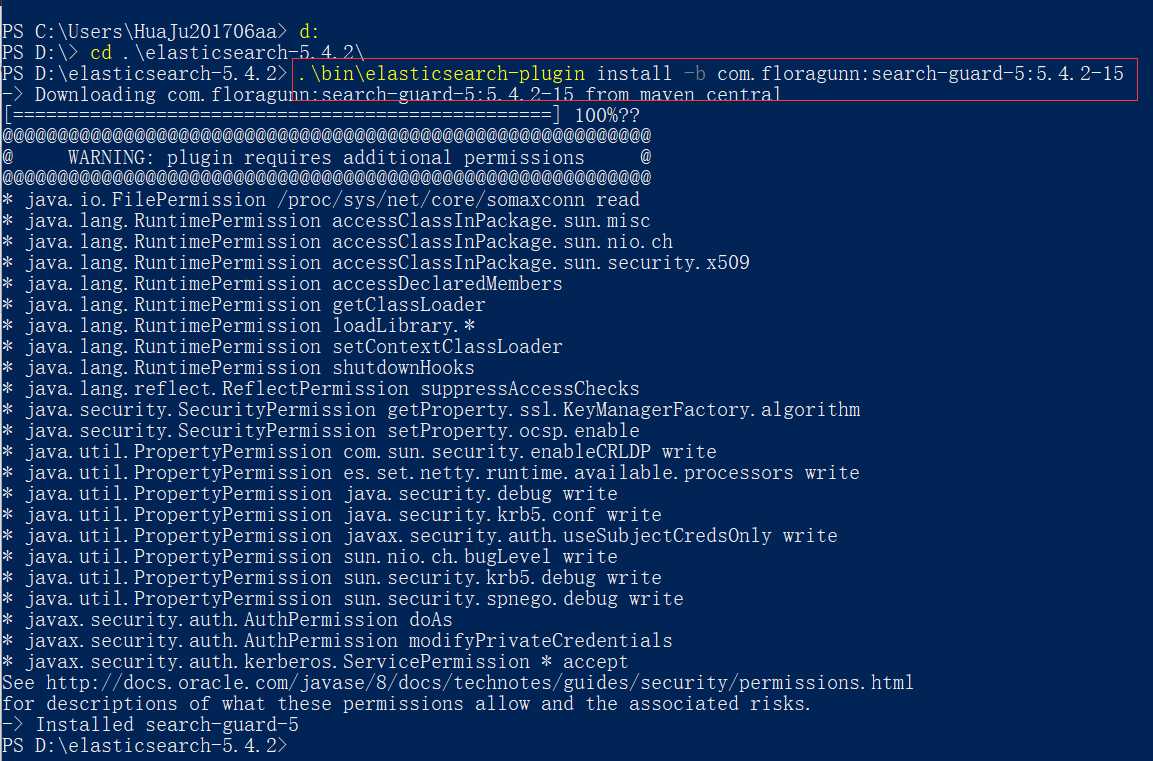Screen dimensions: 1153x761
Task: Click the enableCRLDP write PropertyPermission line
Action: tap(359, 451)
